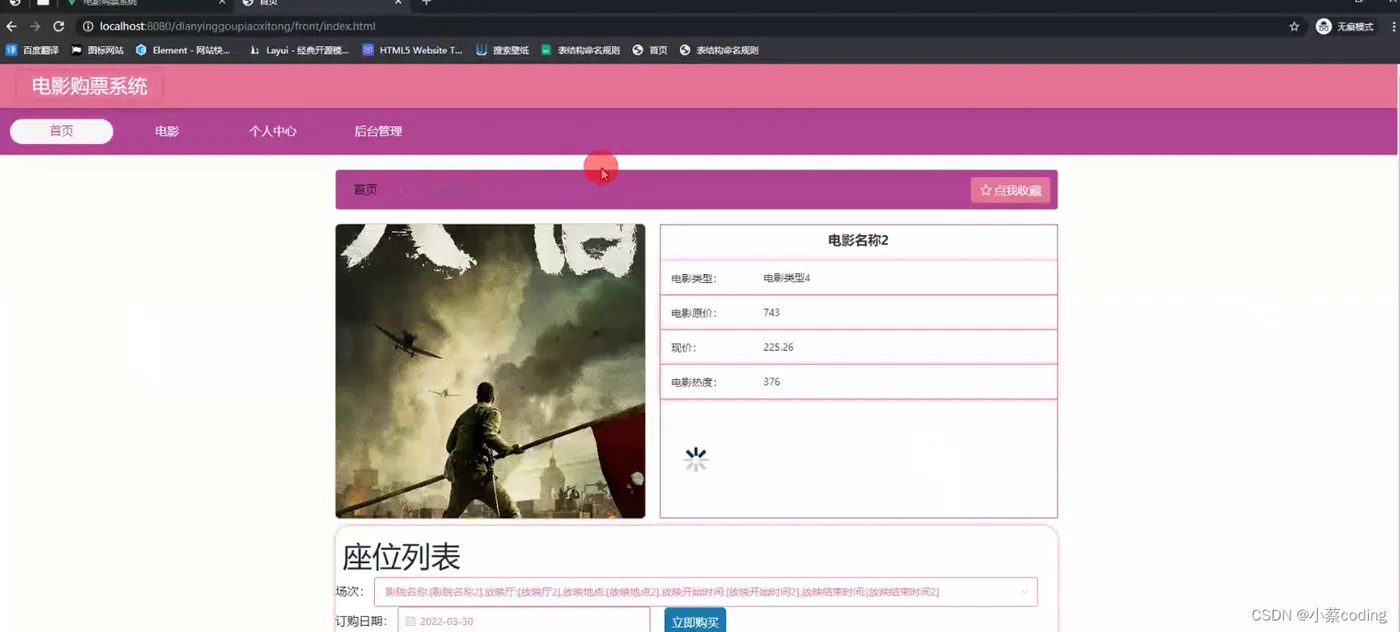Screen dimensions: 1400x632
Task: Open a new browser tab with plus
Action: point(426,3)
